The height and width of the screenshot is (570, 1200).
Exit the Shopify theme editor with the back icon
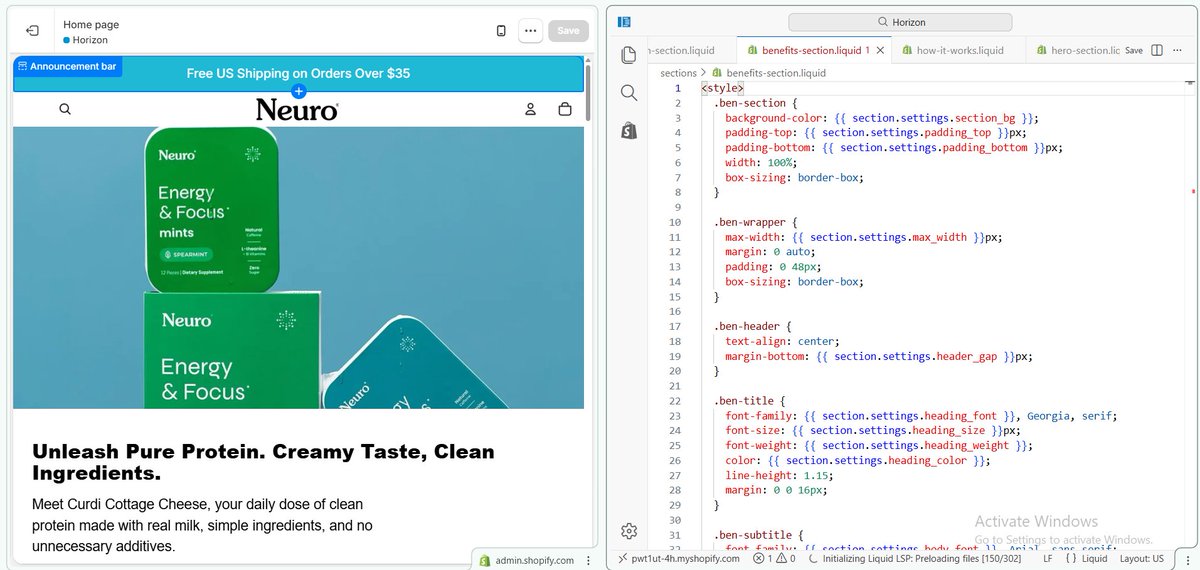[x=33, y=31]
